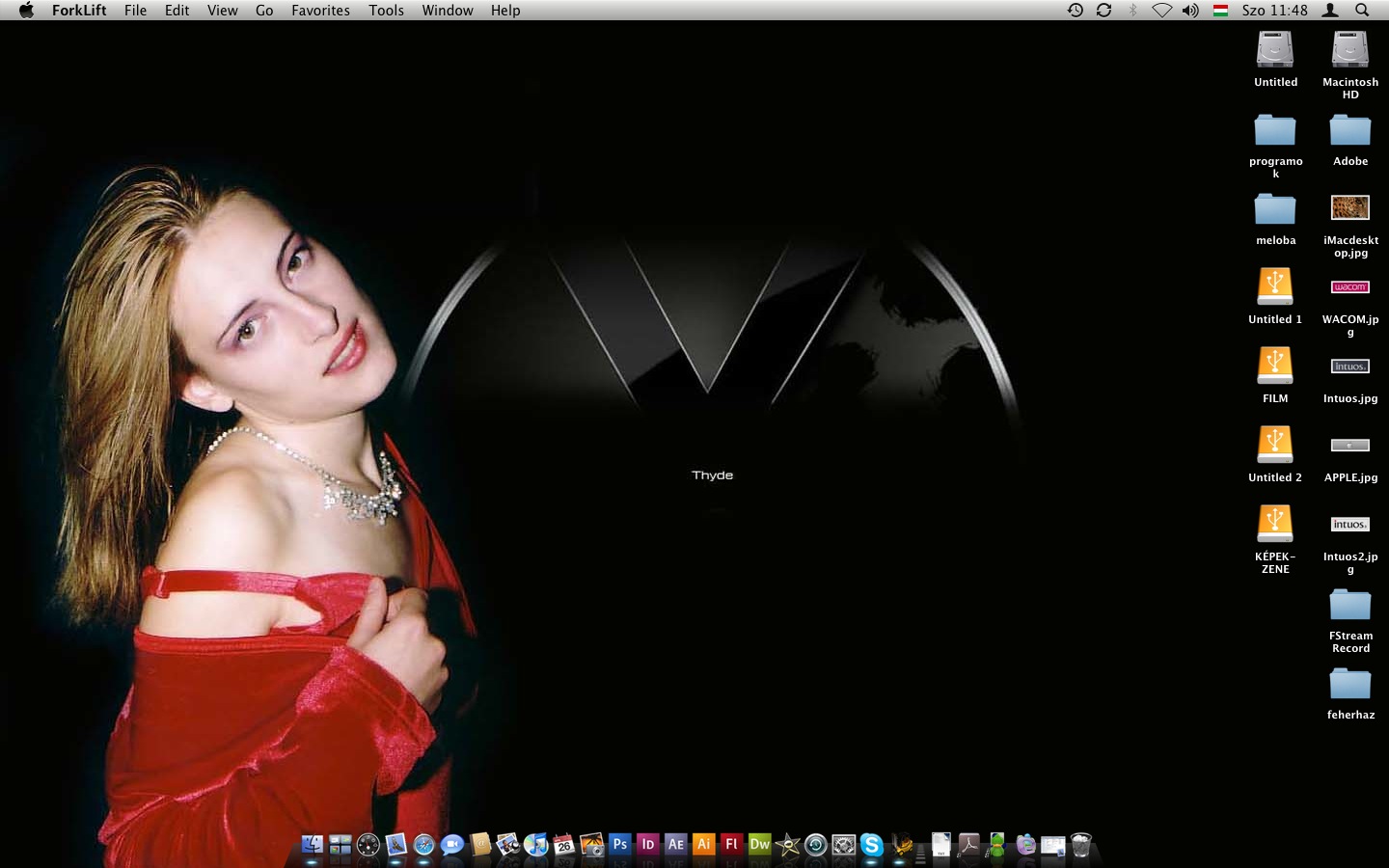Open the Favorites menu
The width and height of the screenshot is (1389, 868).
pyautogui.click(x=320, y=10)
